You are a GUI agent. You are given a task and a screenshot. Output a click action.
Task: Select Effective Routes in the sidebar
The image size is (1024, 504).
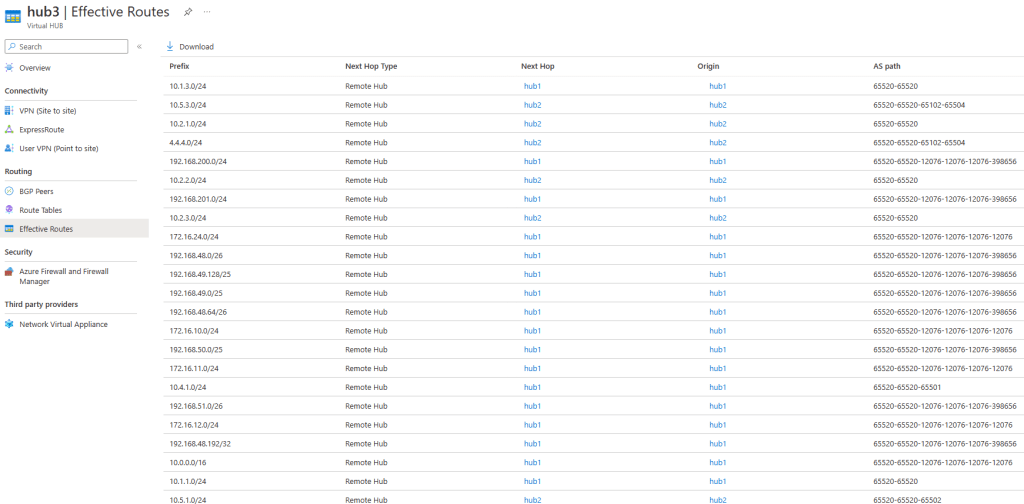point(45,229)
